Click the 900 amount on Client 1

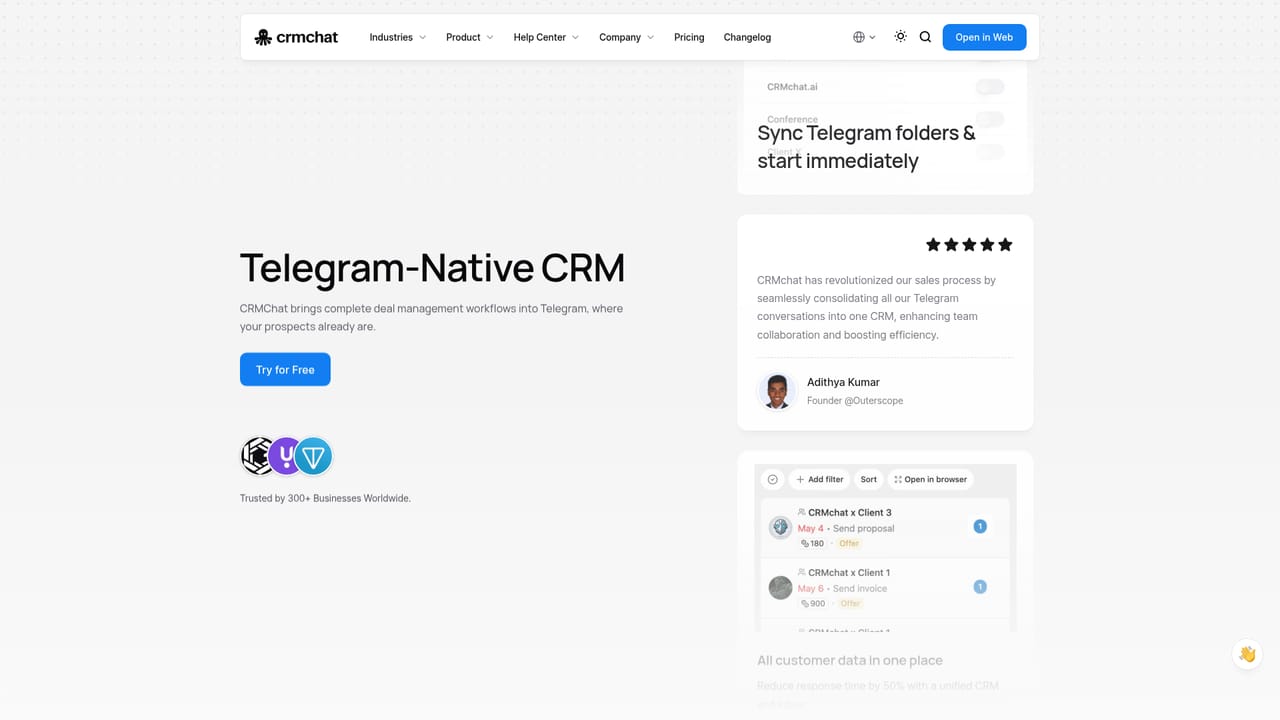812,603
